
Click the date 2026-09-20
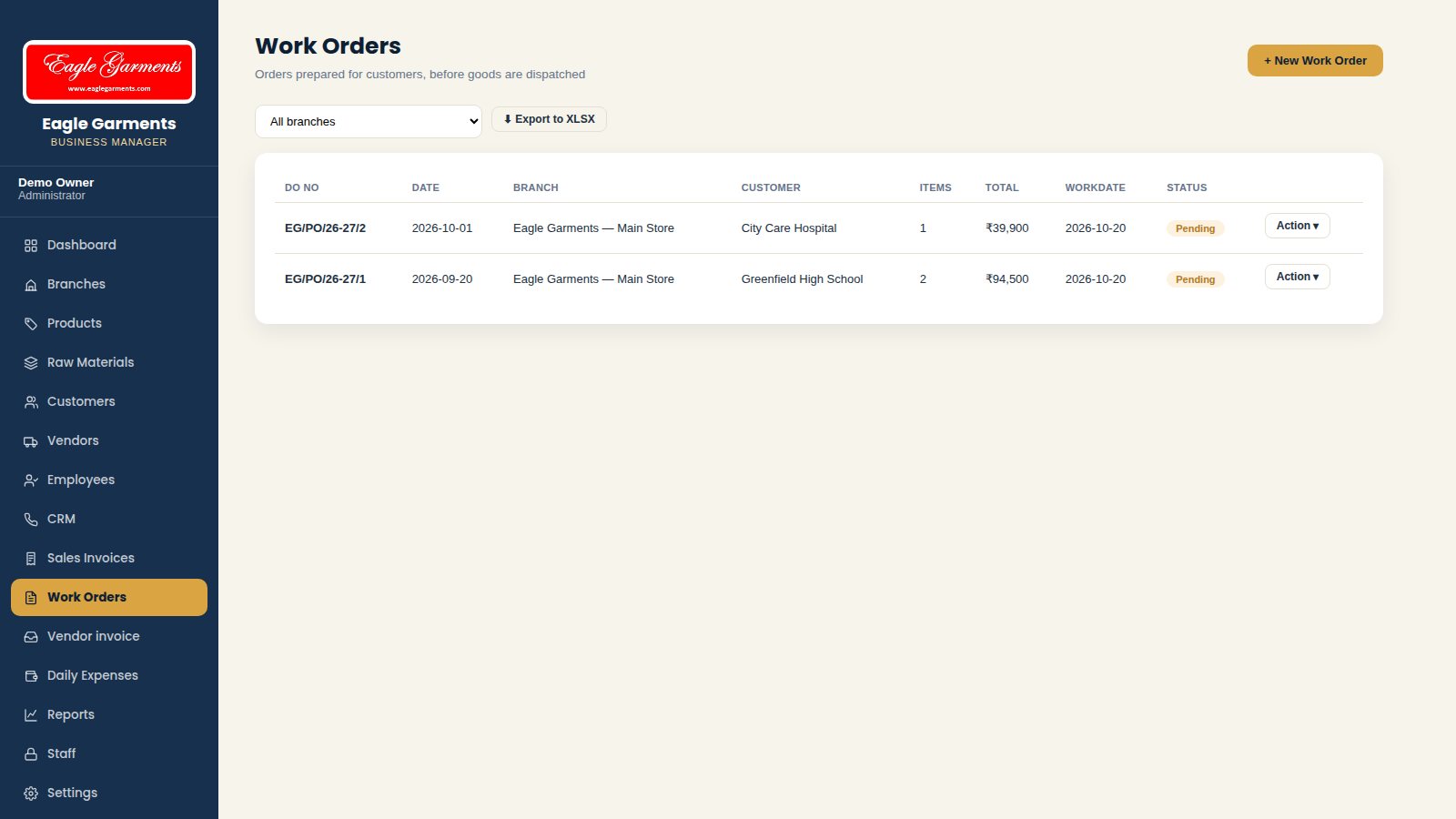(442, 279)
